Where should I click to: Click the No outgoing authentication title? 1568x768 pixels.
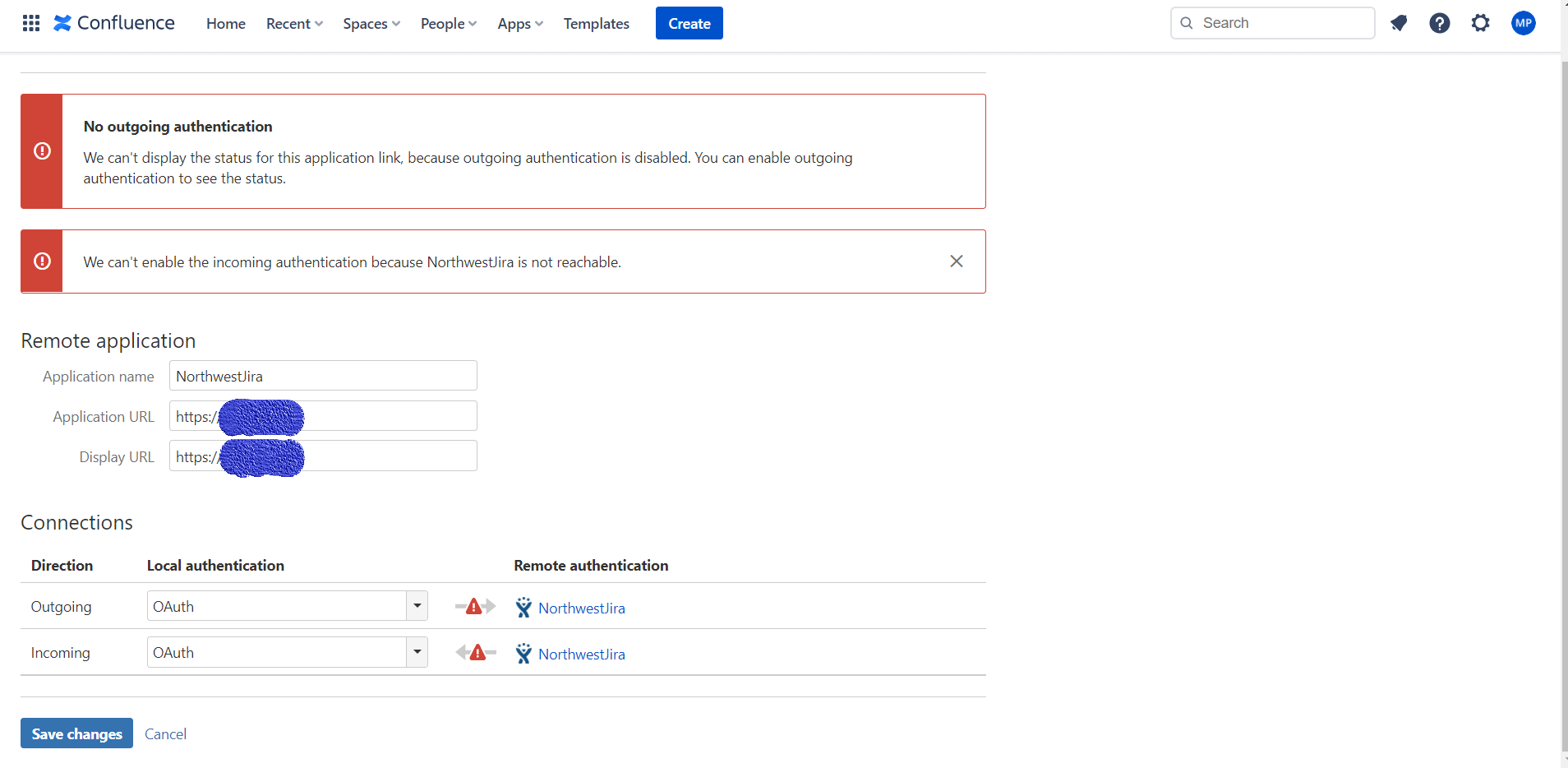(x=178, y=127)
